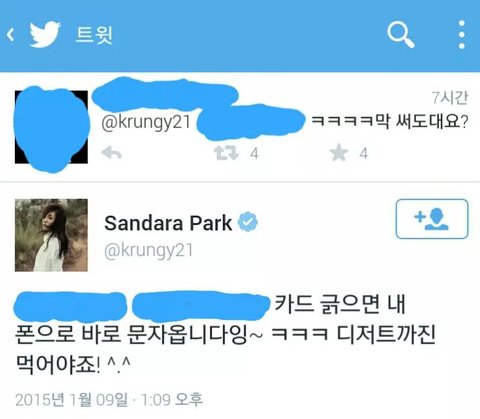Tap the first tweet text ㅋㅋㅋㅋ막 써도대요?

389,121
